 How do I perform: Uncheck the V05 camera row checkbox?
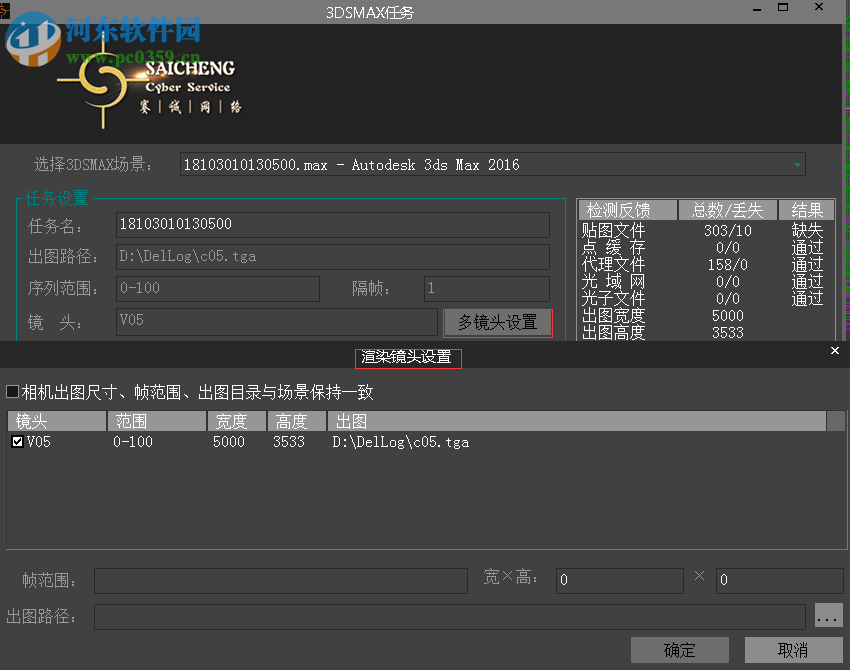click(x=17, y=442)
